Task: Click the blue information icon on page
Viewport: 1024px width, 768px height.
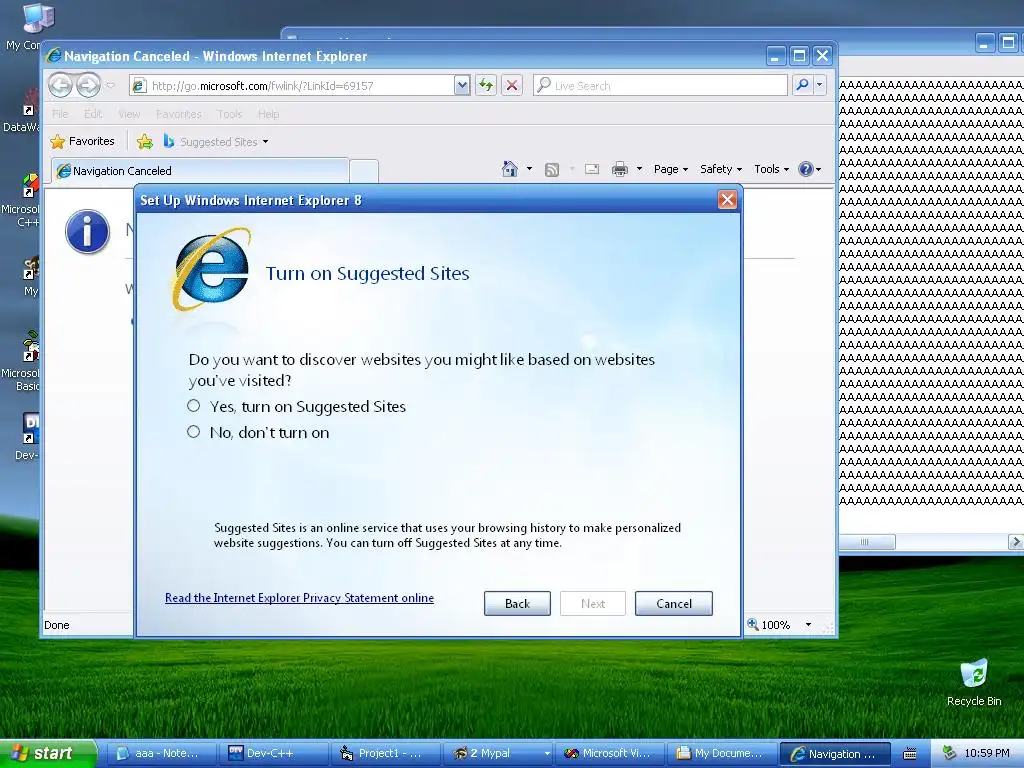Action: pos(87,231)
